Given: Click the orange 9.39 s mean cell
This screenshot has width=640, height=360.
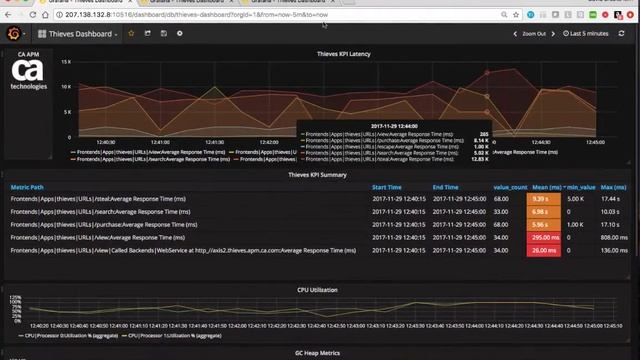Looking at the screenshot, I should (x=544, y=199).
